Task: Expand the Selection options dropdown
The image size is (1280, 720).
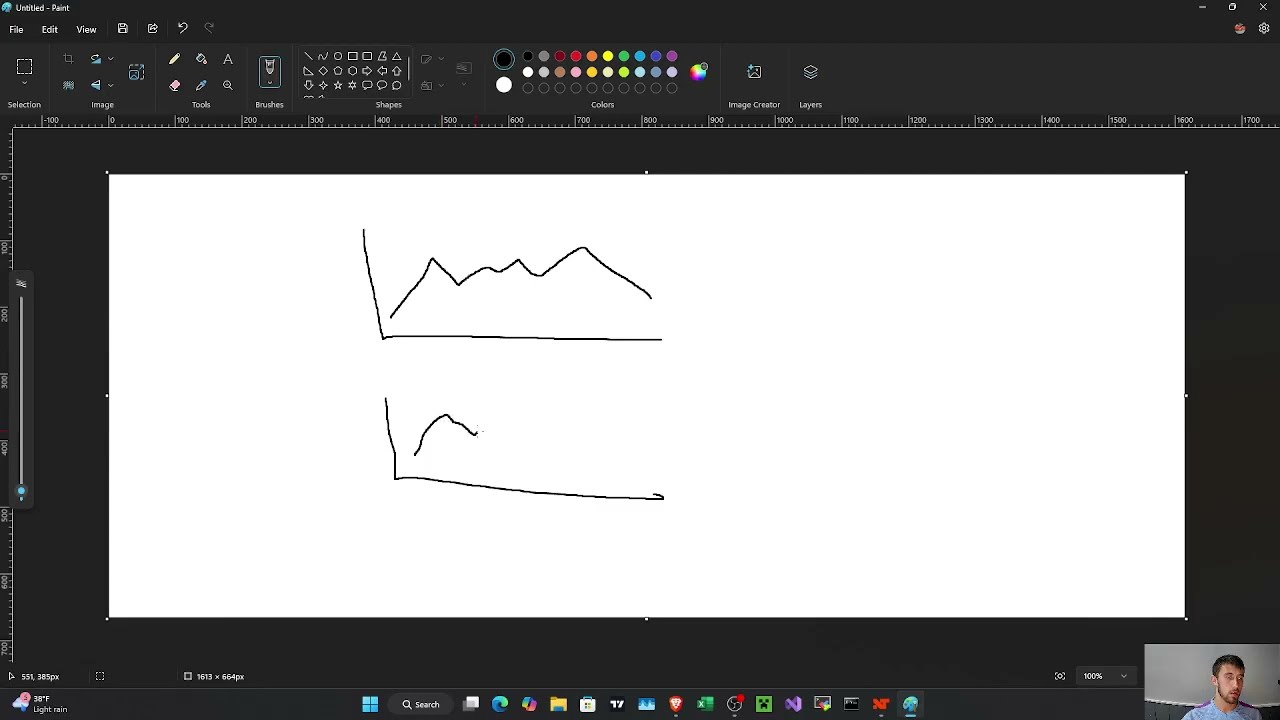Action: click(x=24, y=85)
